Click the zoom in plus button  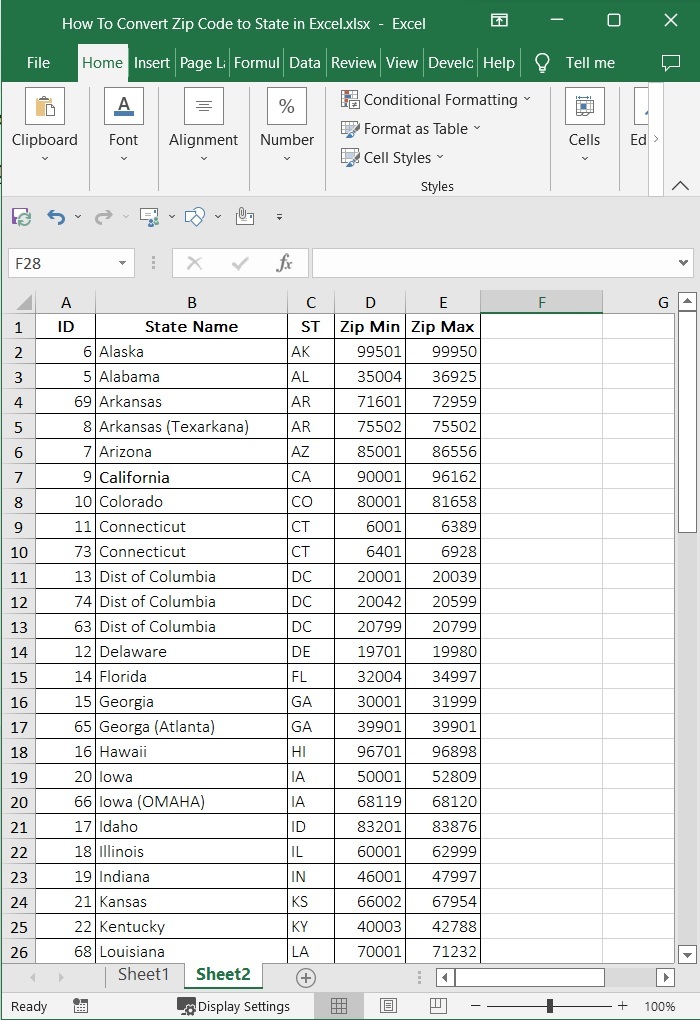pyautogui.click(x=623, y=1006)
